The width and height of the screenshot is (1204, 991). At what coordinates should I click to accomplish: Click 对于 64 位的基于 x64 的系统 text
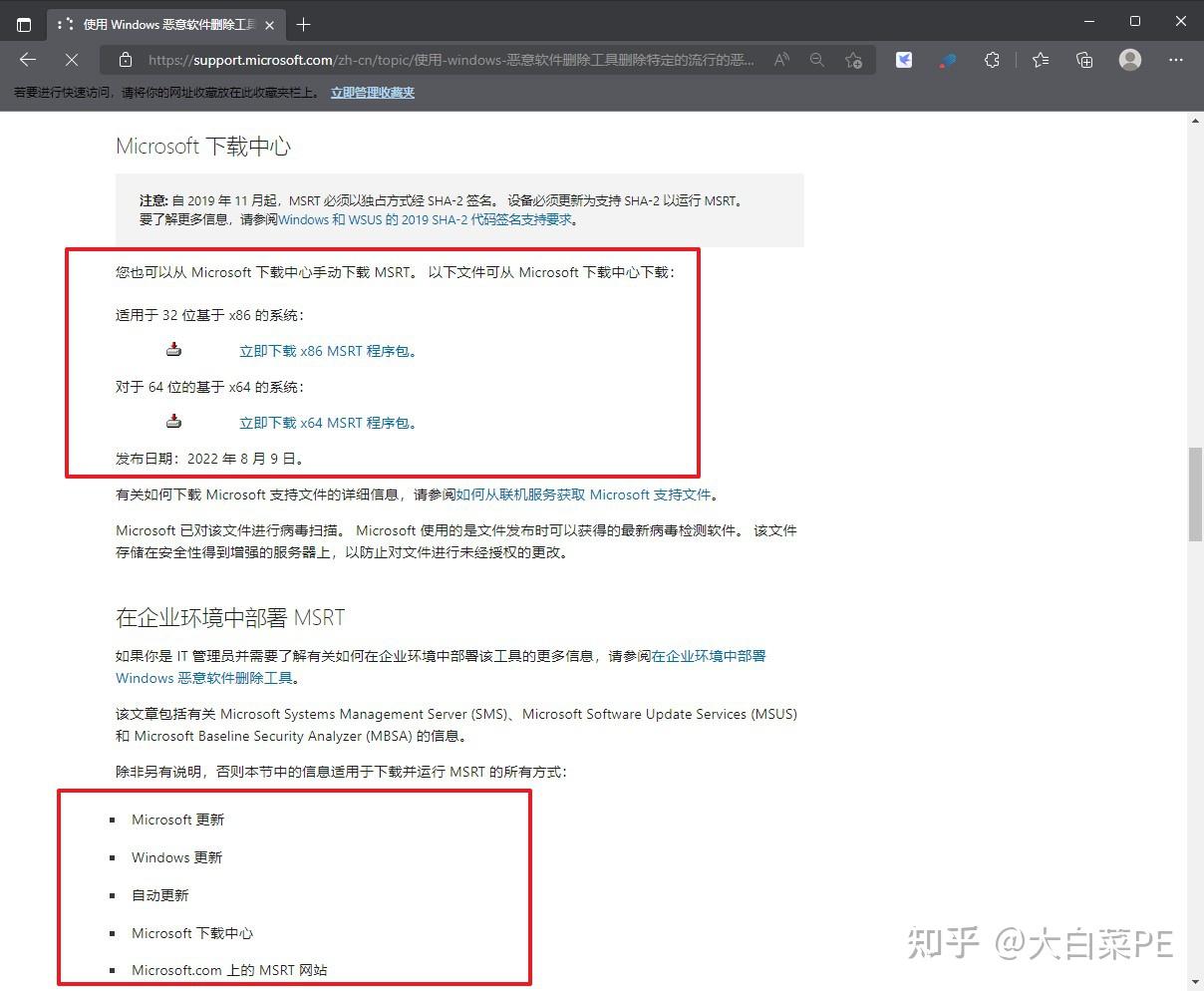point(210,387)
